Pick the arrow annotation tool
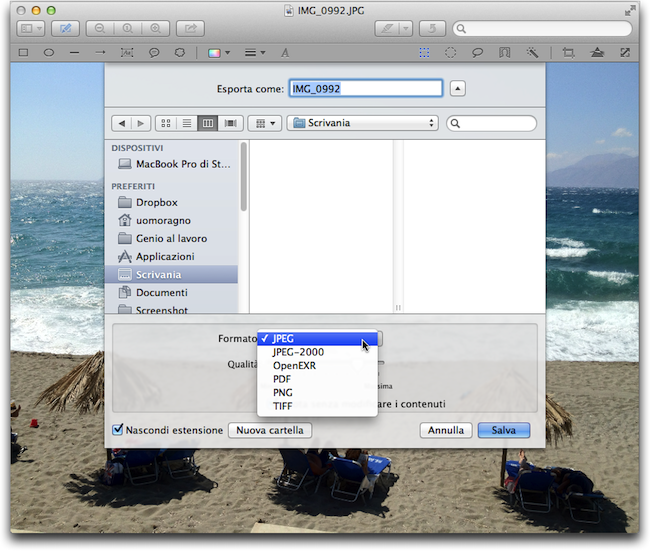Viewport: 650px width, 551px height. pyautogui.click(x=101, y=51)
